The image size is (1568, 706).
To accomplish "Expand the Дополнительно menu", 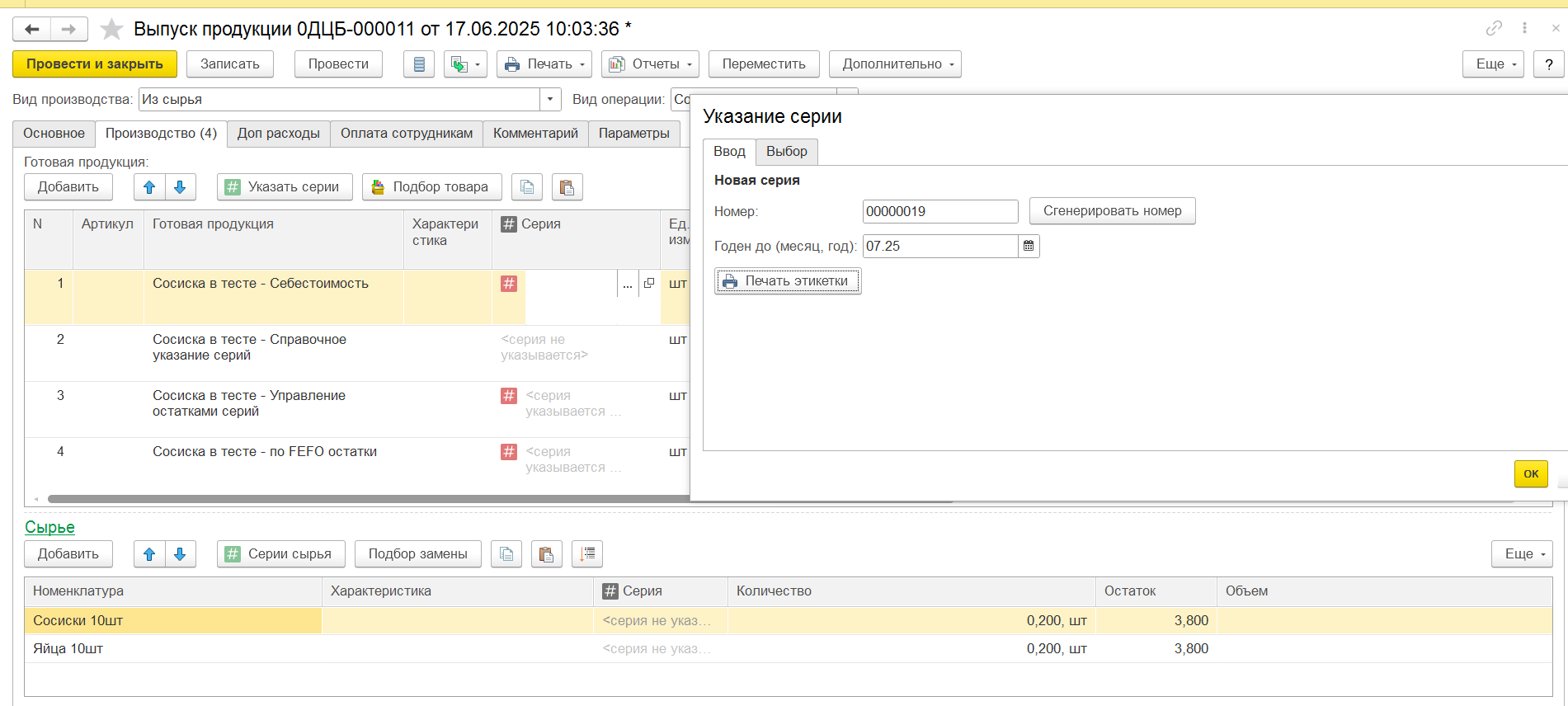I will tap(895, 64).
